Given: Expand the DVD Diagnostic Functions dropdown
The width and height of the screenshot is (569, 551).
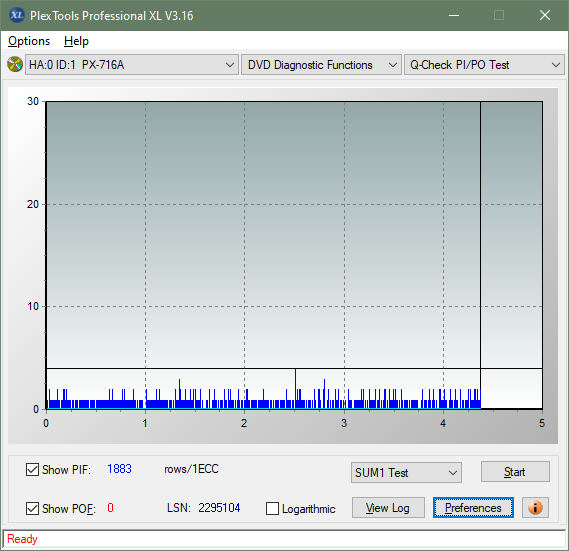Looking at the screenshot, I should (x=321, y=65).
